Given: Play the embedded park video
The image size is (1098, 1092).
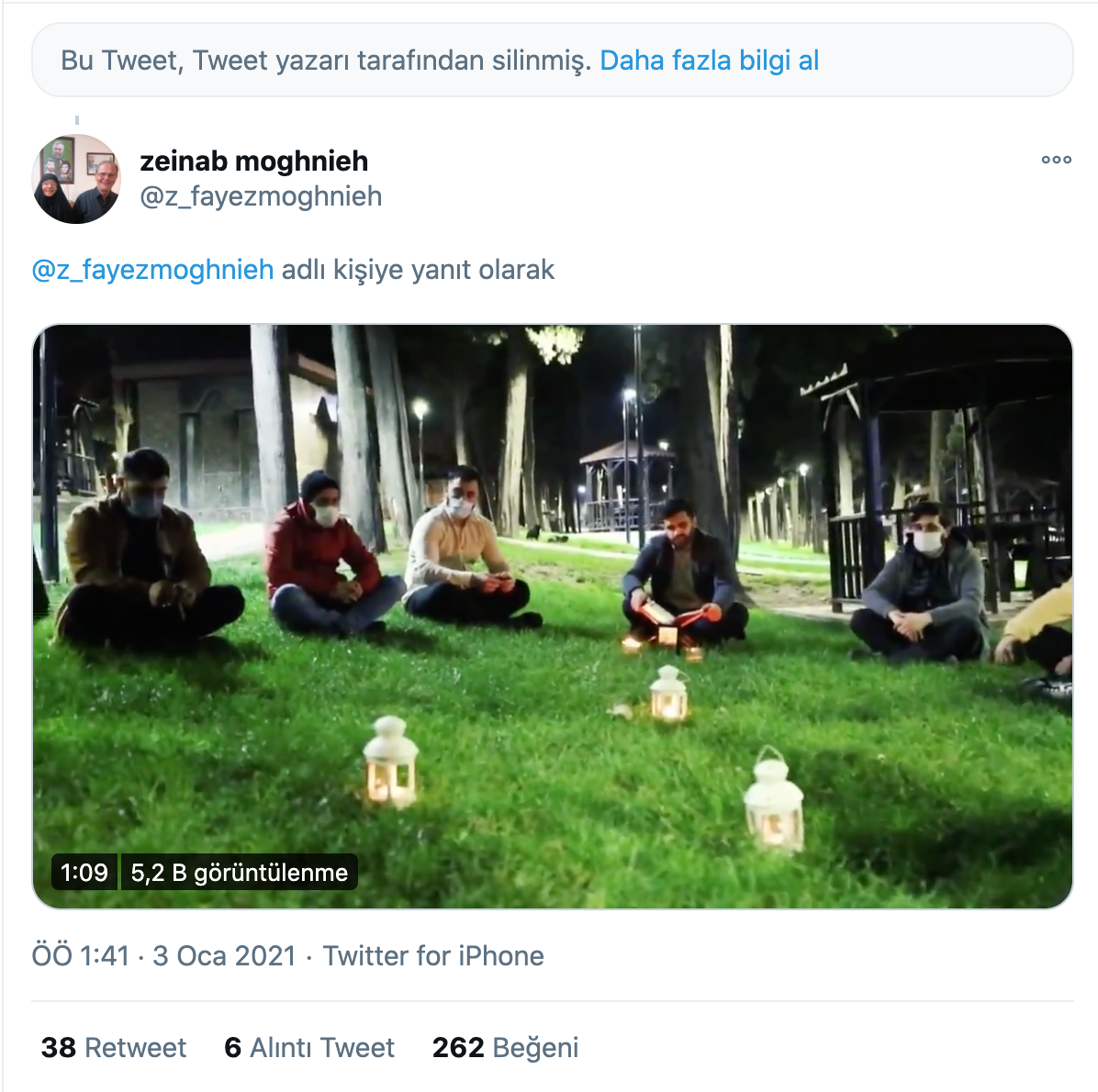Looking at the screenshot, I should pyautogui.click(x=553, y=615).
